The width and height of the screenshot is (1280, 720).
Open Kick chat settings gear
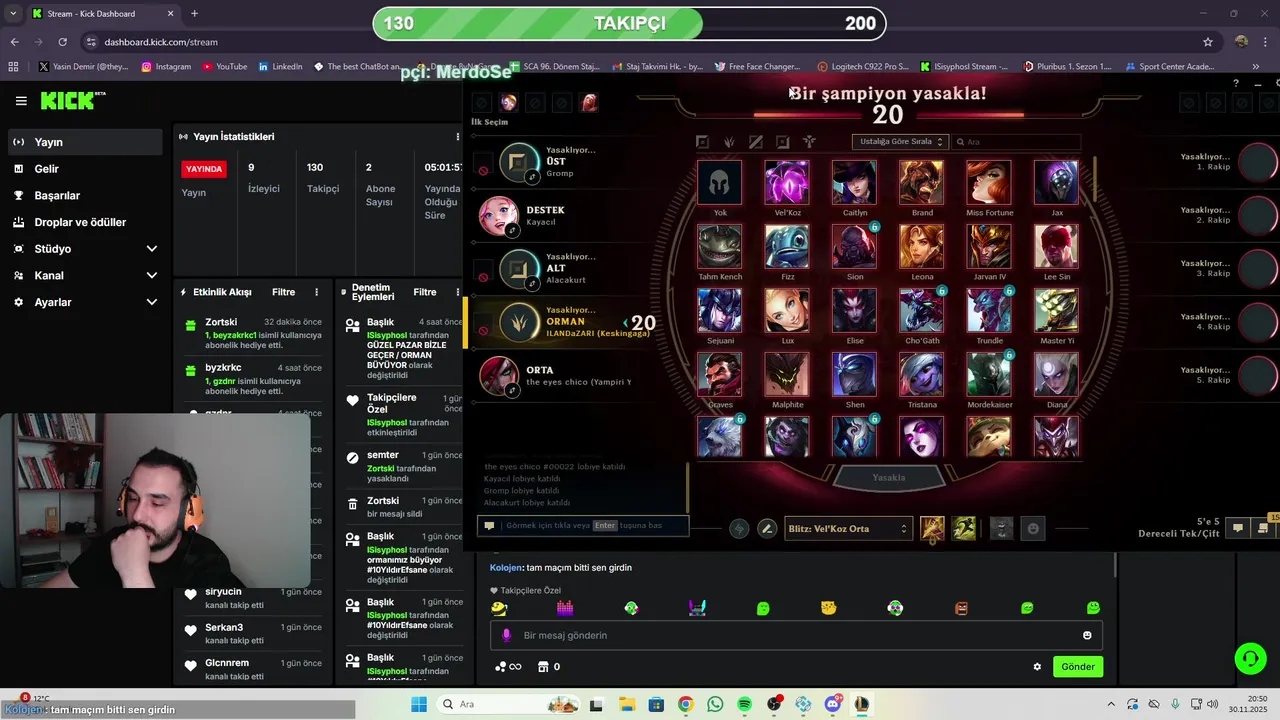[x=1037, y=667]
